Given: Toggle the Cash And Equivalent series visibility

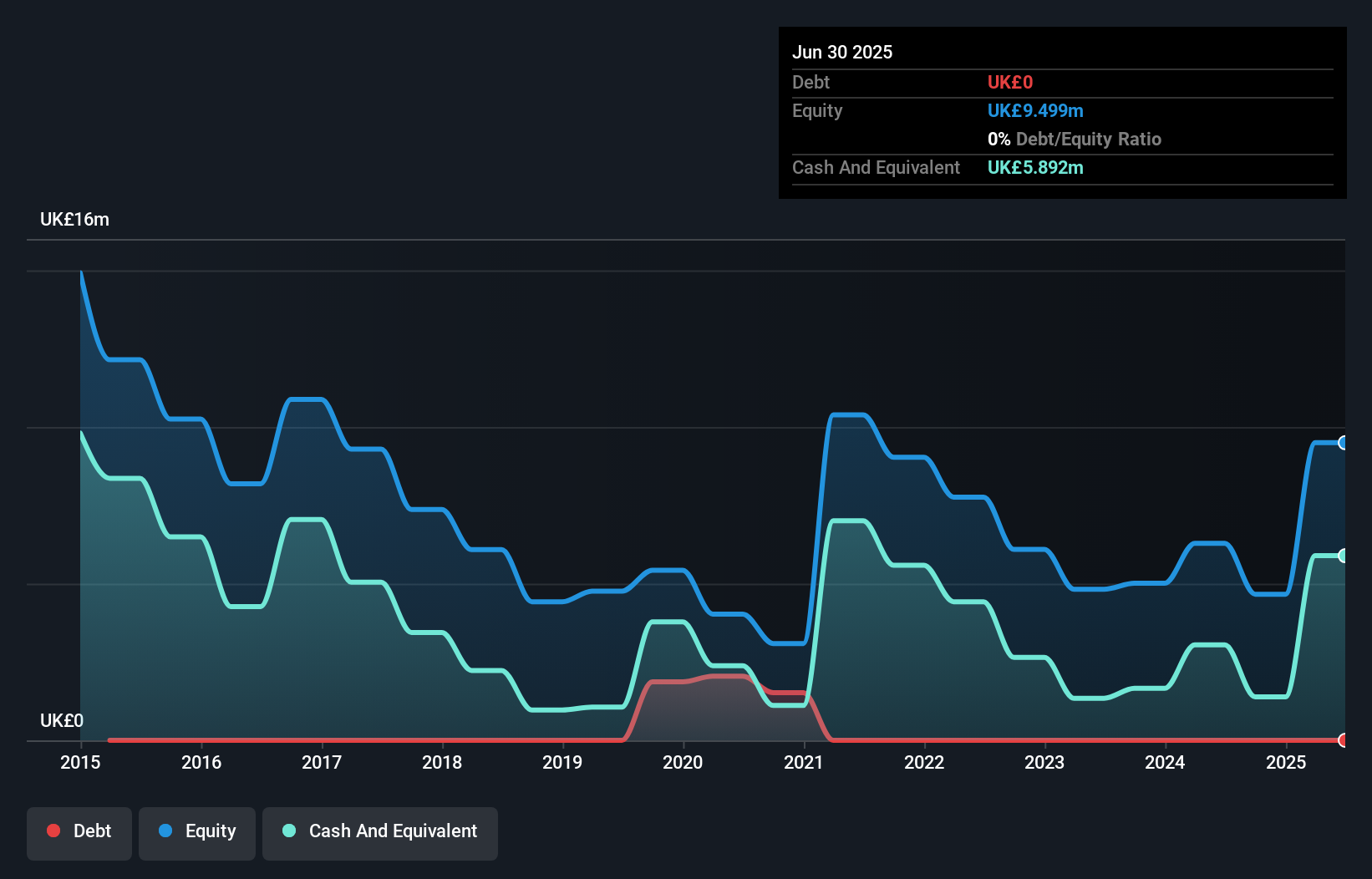Looking at the screenshot, I should coord(379,832).
